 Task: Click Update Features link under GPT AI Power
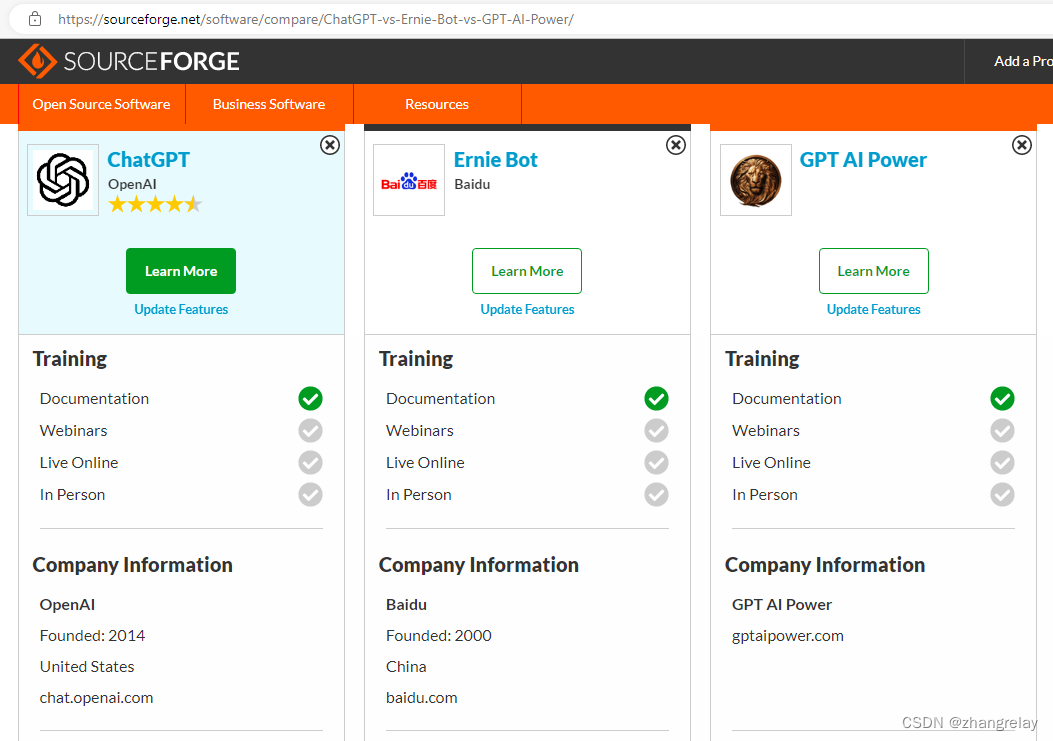(874, 309)
